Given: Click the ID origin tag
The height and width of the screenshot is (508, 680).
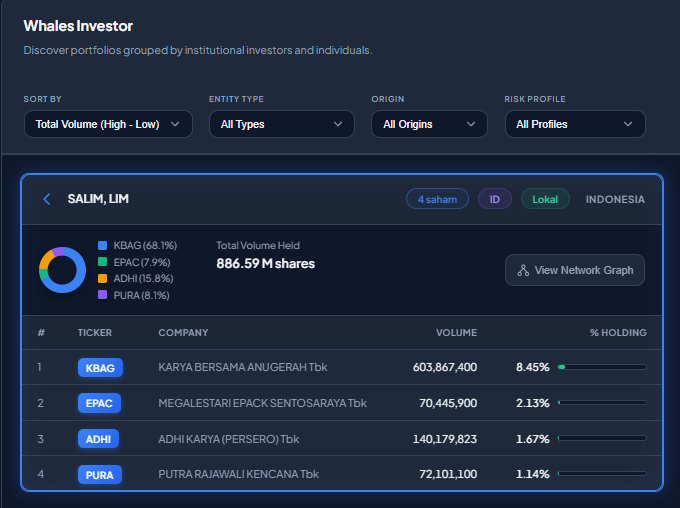Looking at the screenshot, I should 494,199.
